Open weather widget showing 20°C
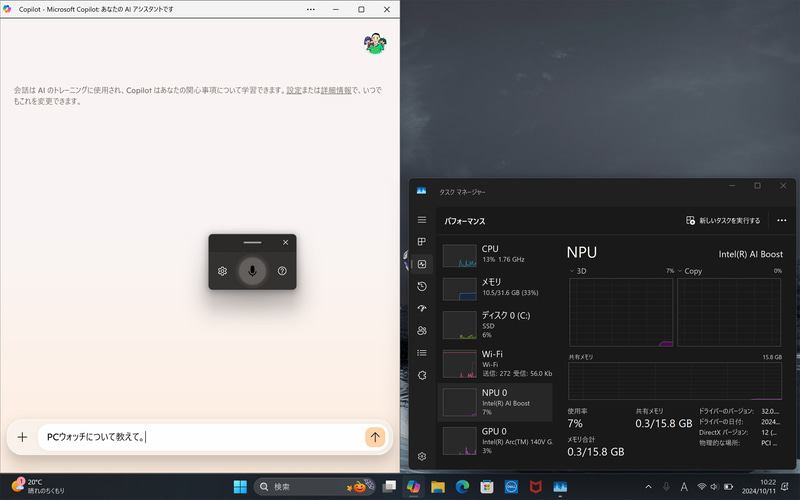Image resolution: width=800 pixels, height=500 pixels. (x=38, y=486)
